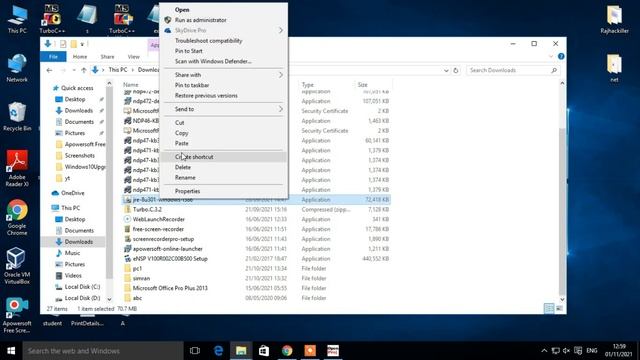Click the Up arrow navigation button
This screenshot has height=360, width=640.
[x=84, y=70]
